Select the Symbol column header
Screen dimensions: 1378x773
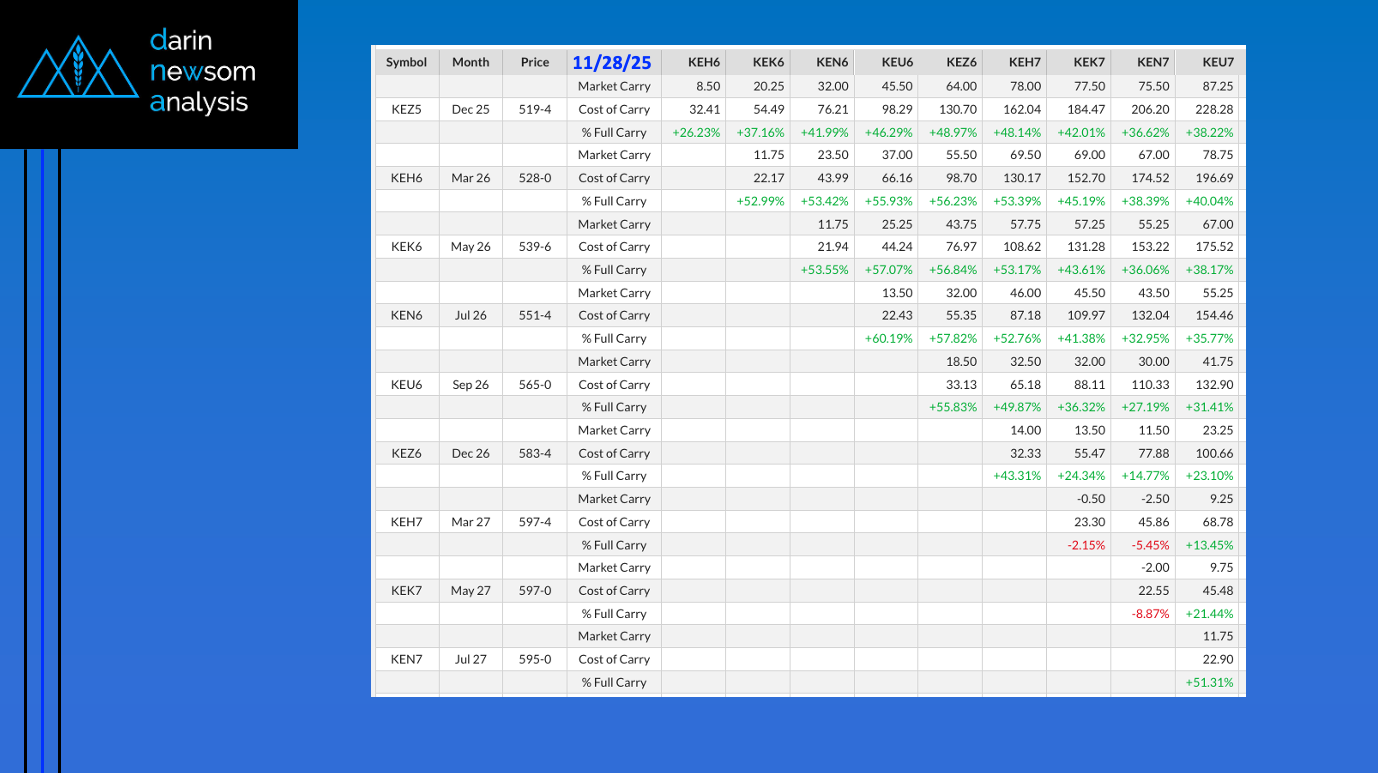(x=406, y=62)
